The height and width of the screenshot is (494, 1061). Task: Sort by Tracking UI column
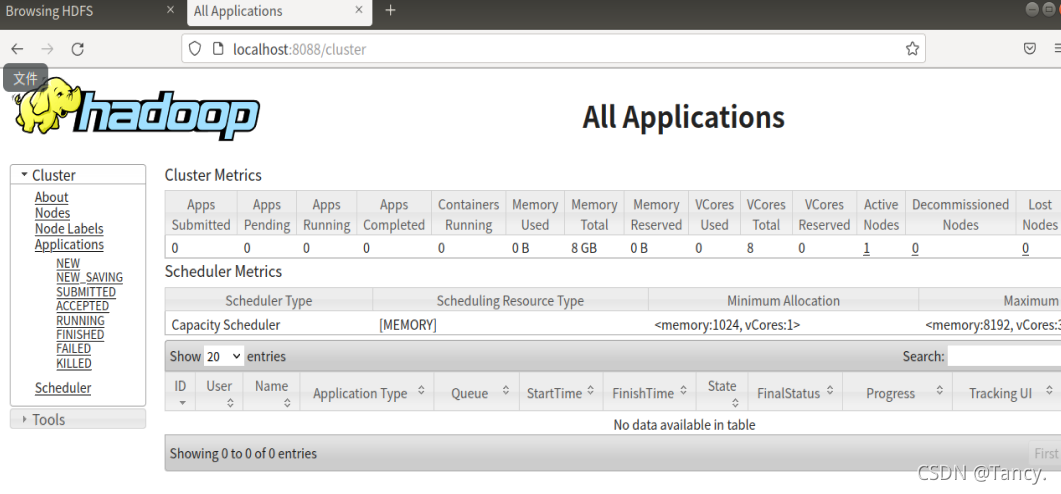[1049, 390]
